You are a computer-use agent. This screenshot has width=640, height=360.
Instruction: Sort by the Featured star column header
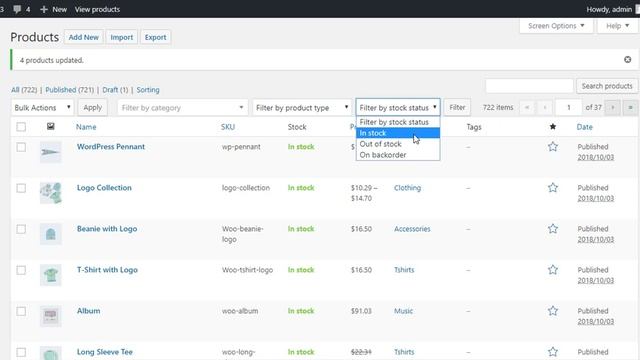click(553, 127)
